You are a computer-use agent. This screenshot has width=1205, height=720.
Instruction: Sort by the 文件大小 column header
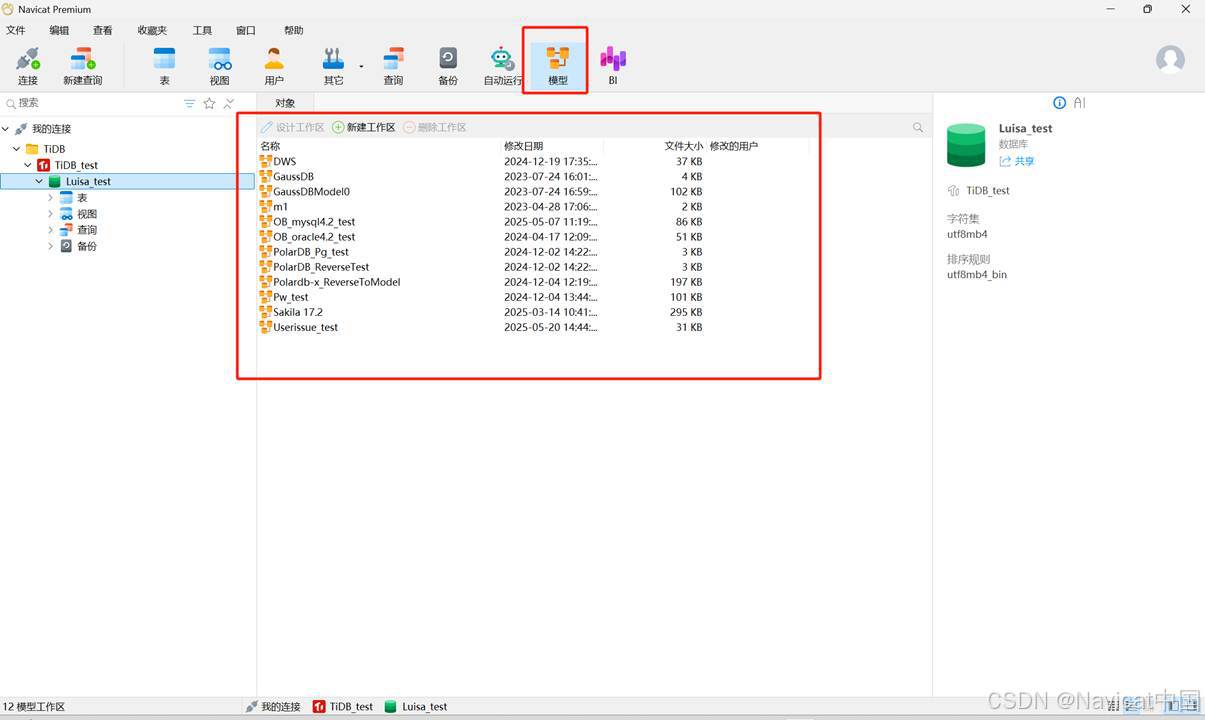[x=655, y=146]
